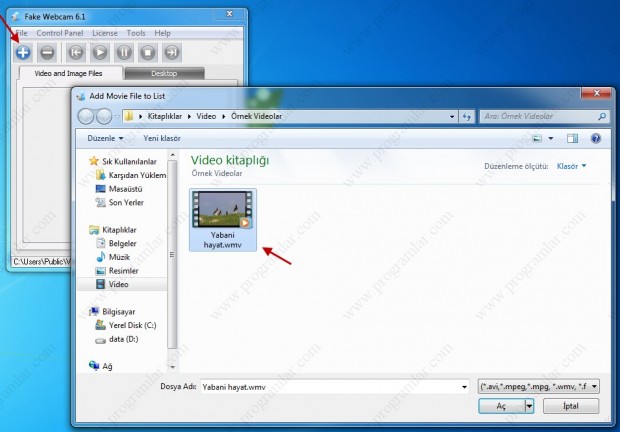Open the Tools menu

136,33
